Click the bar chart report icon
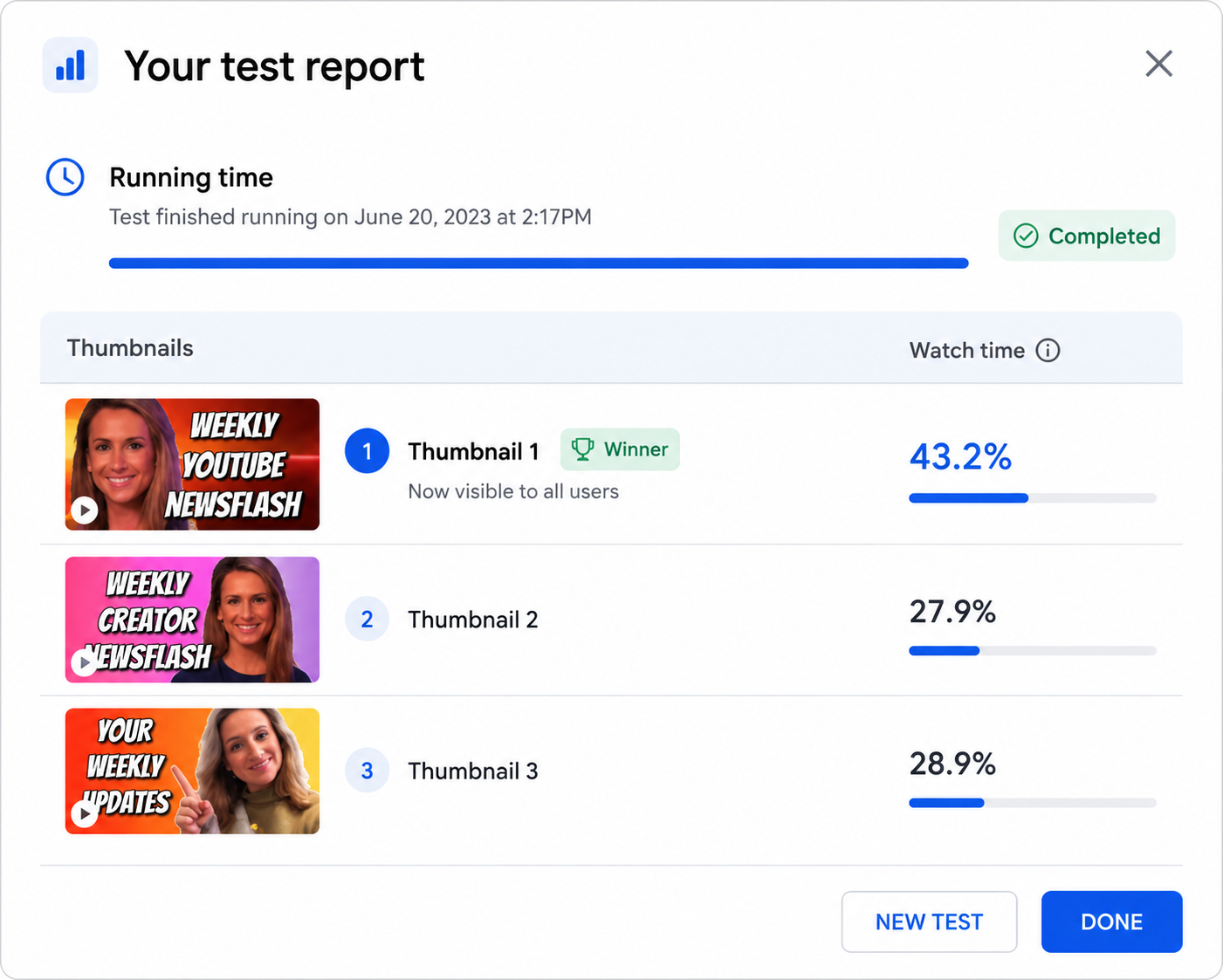Image resolution: width=1223 pixels, height=980 pixels. tap(70, 65)
